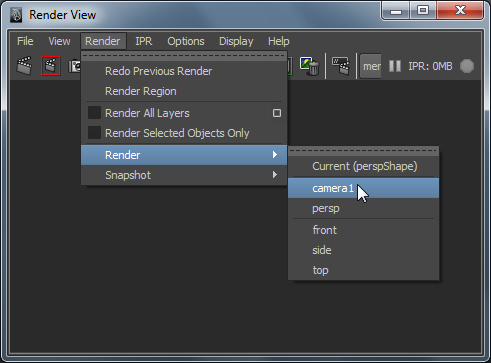Toggle Render Selected Objects Only checkbox
The width and height of the screenshot is (491, 363).
pos(94,133)
